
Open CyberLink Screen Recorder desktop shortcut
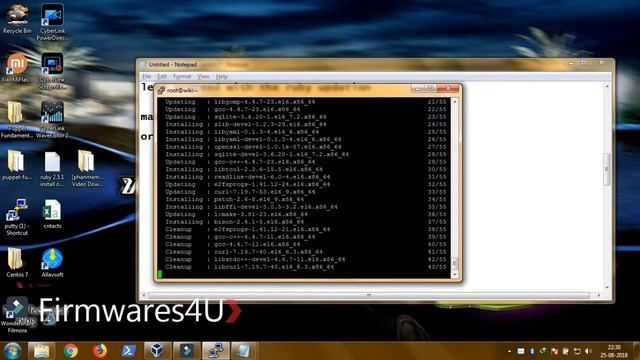coord(52,71)
